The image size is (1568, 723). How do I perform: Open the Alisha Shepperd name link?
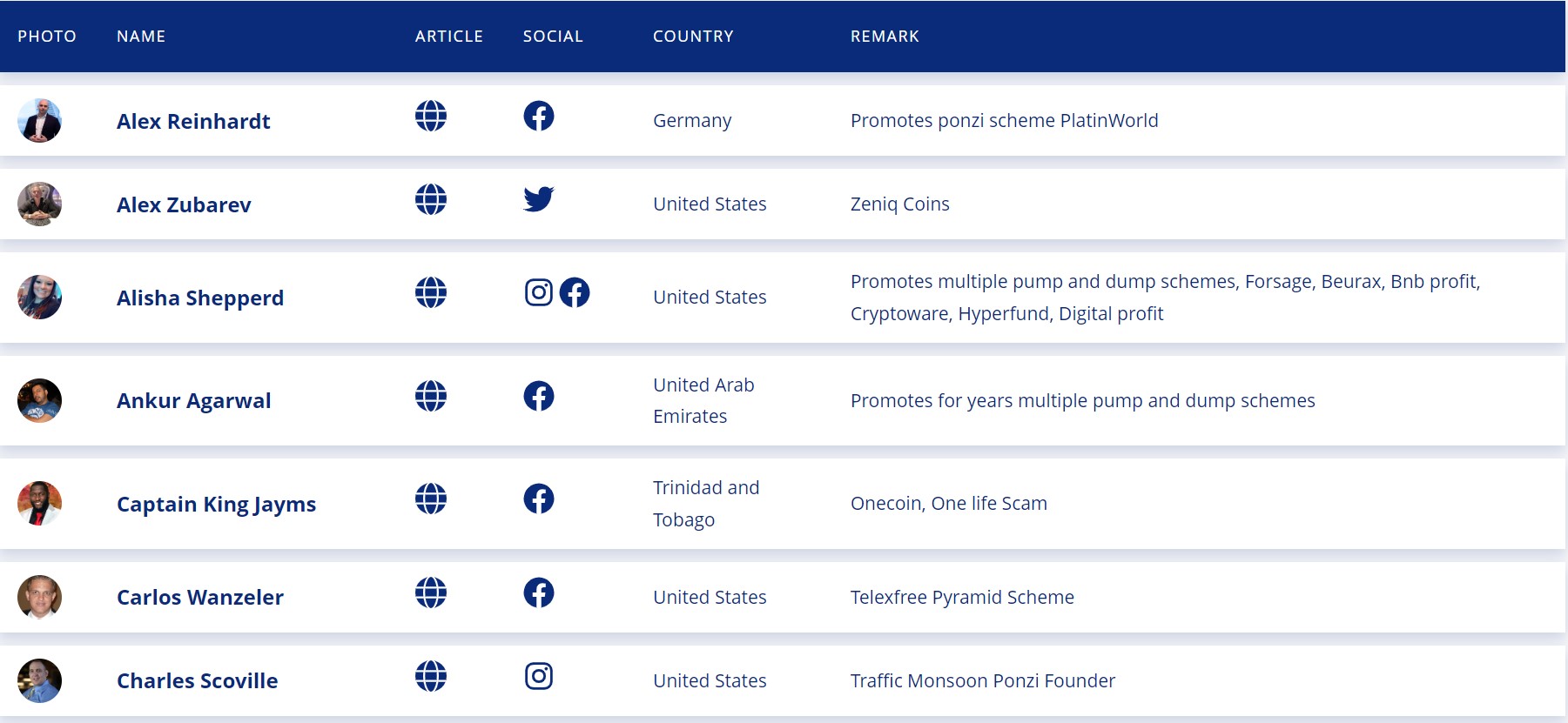[x=200, y=298]
